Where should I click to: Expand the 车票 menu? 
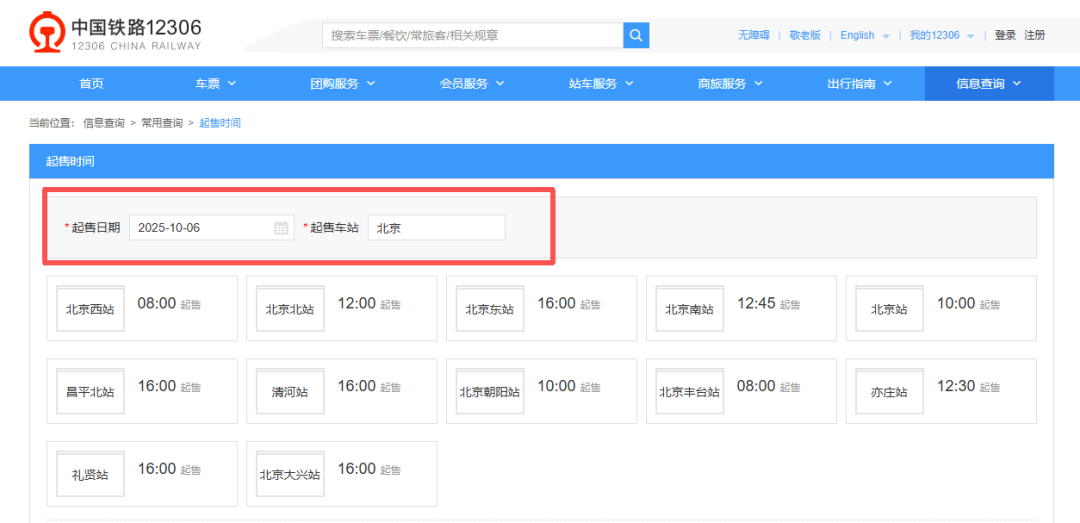coord(215,84)
